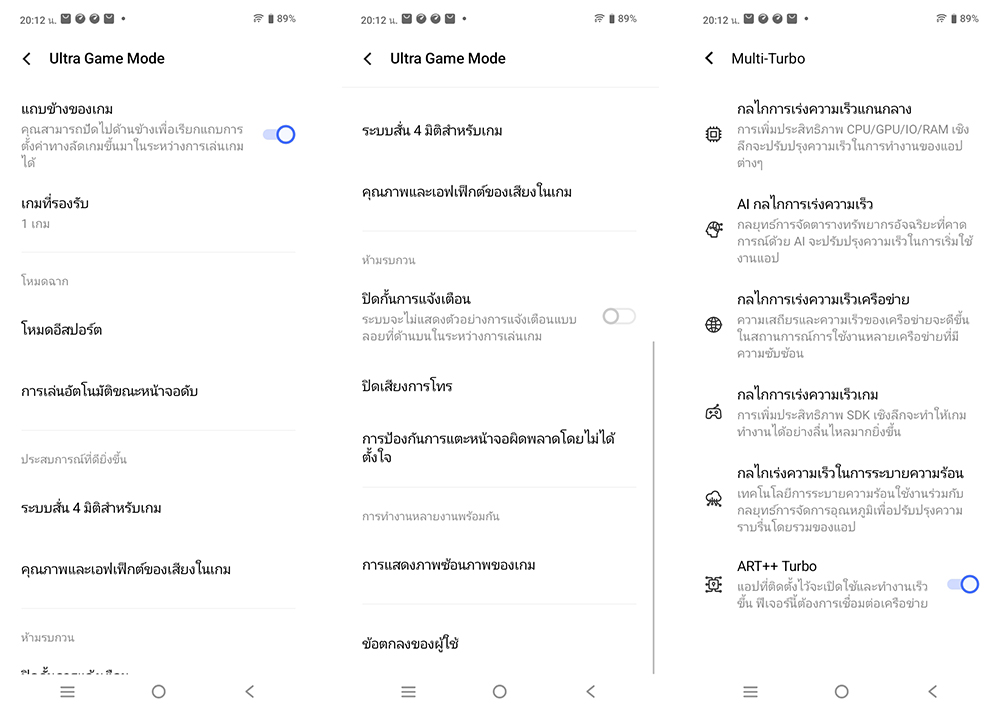Open ปิดเสียงการโทร option
This screenshot has width=1000, height=709.
499,386
